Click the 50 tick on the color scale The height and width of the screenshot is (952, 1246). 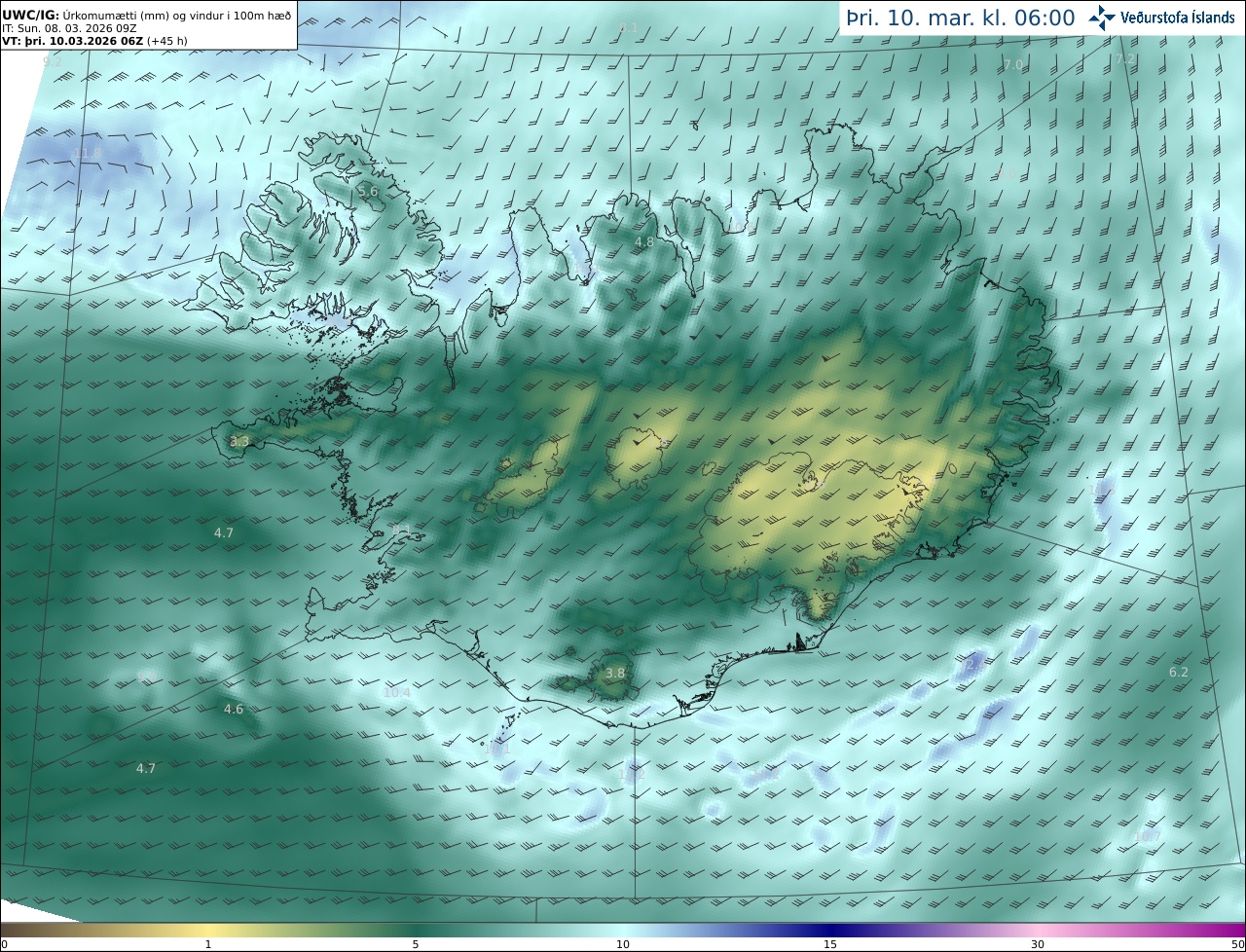pos(1237,944)
